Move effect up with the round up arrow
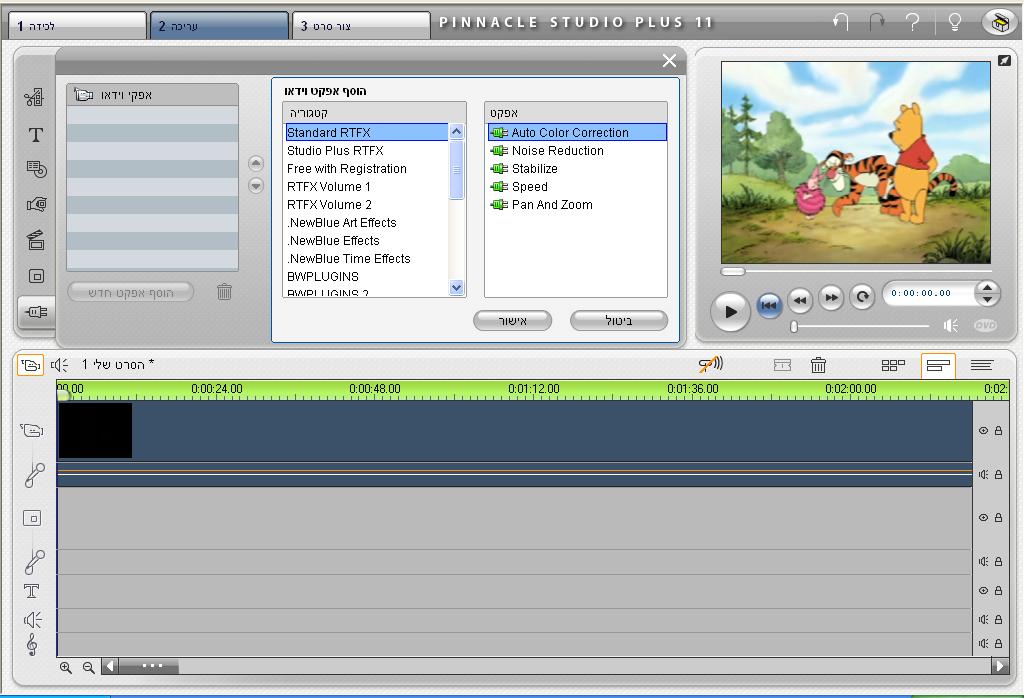The image size is (1024, 698). click(256, 163)
